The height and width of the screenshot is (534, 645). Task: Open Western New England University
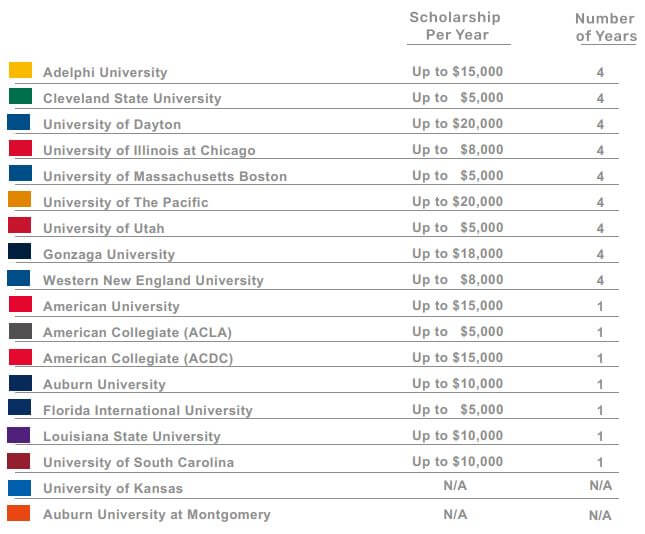[x=153, y=280]
